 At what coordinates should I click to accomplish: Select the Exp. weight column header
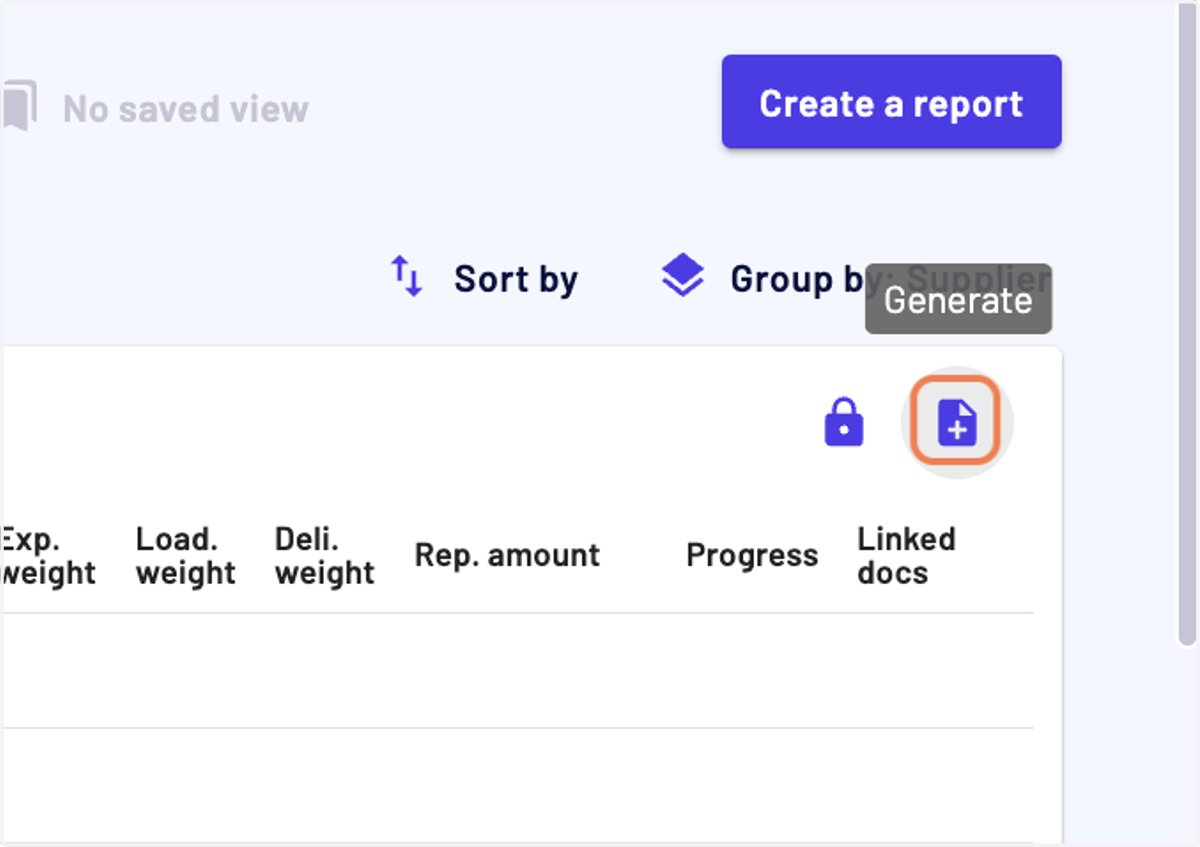pyautogui.click(x=48, y=556)
